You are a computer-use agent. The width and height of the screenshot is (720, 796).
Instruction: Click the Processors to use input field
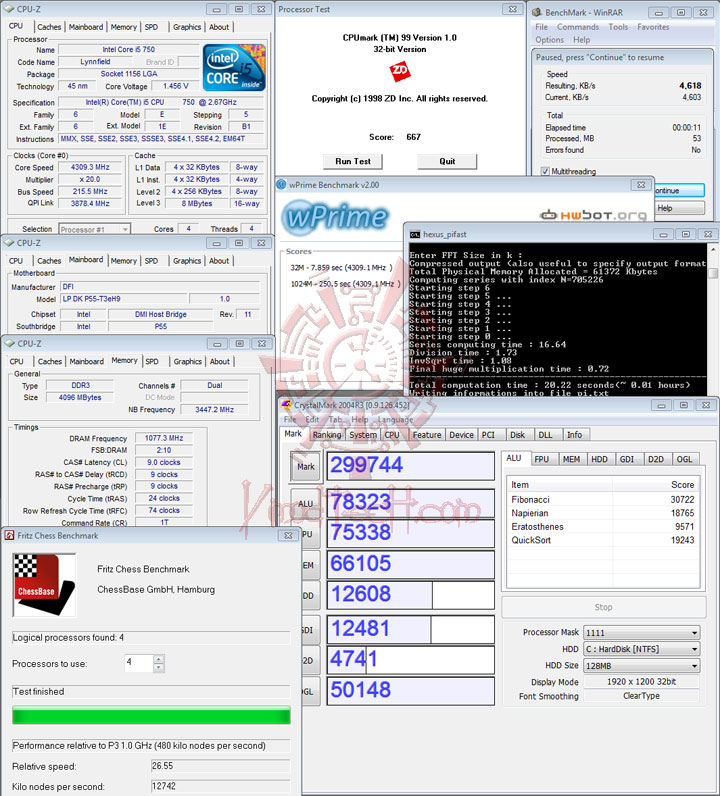pyautogui.click(x=139, y=663)
